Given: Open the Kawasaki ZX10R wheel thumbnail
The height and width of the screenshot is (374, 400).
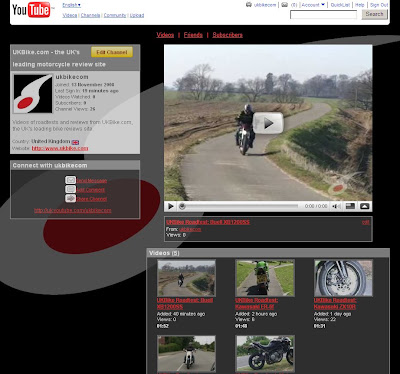Looking at the screenshot, I should pyautogui.click(x=343, y=278).
